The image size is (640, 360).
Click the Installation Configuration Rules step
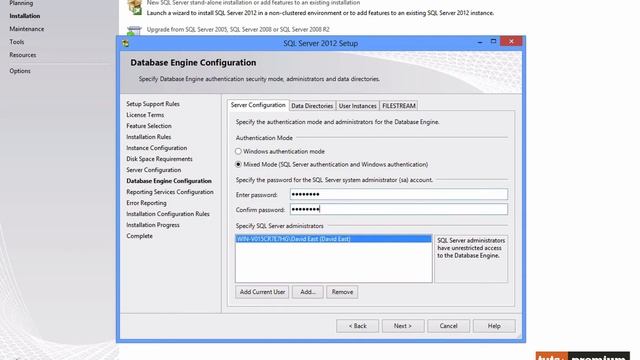point(168,214)
